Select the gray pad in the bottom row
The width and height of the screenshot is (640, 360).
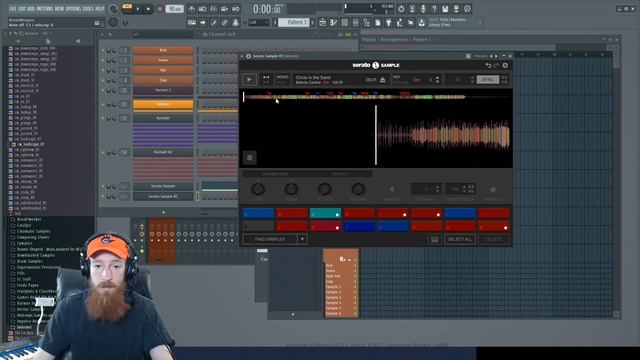258,227
